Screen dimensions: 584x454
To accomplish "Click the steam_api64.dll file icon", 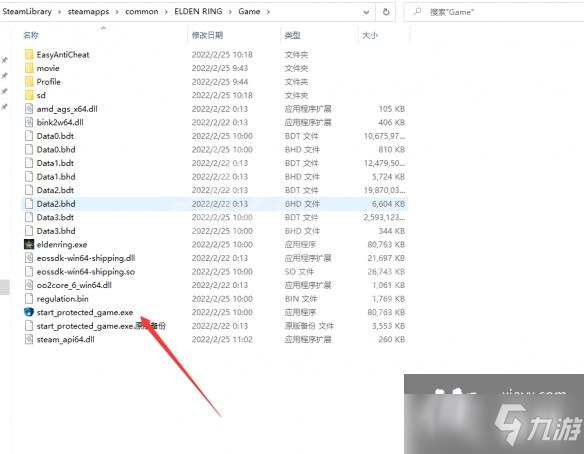I will [29, 339].
